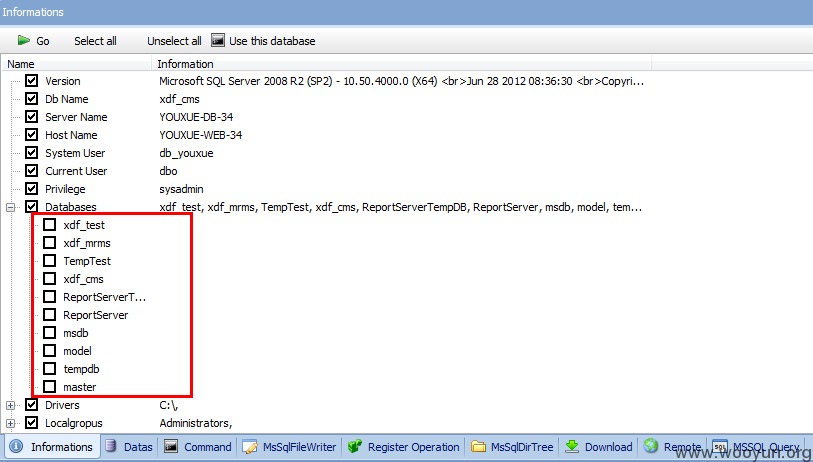The image size is (813, 462).
Task: Click Unselect all button
Action: [x=174, y=41]
